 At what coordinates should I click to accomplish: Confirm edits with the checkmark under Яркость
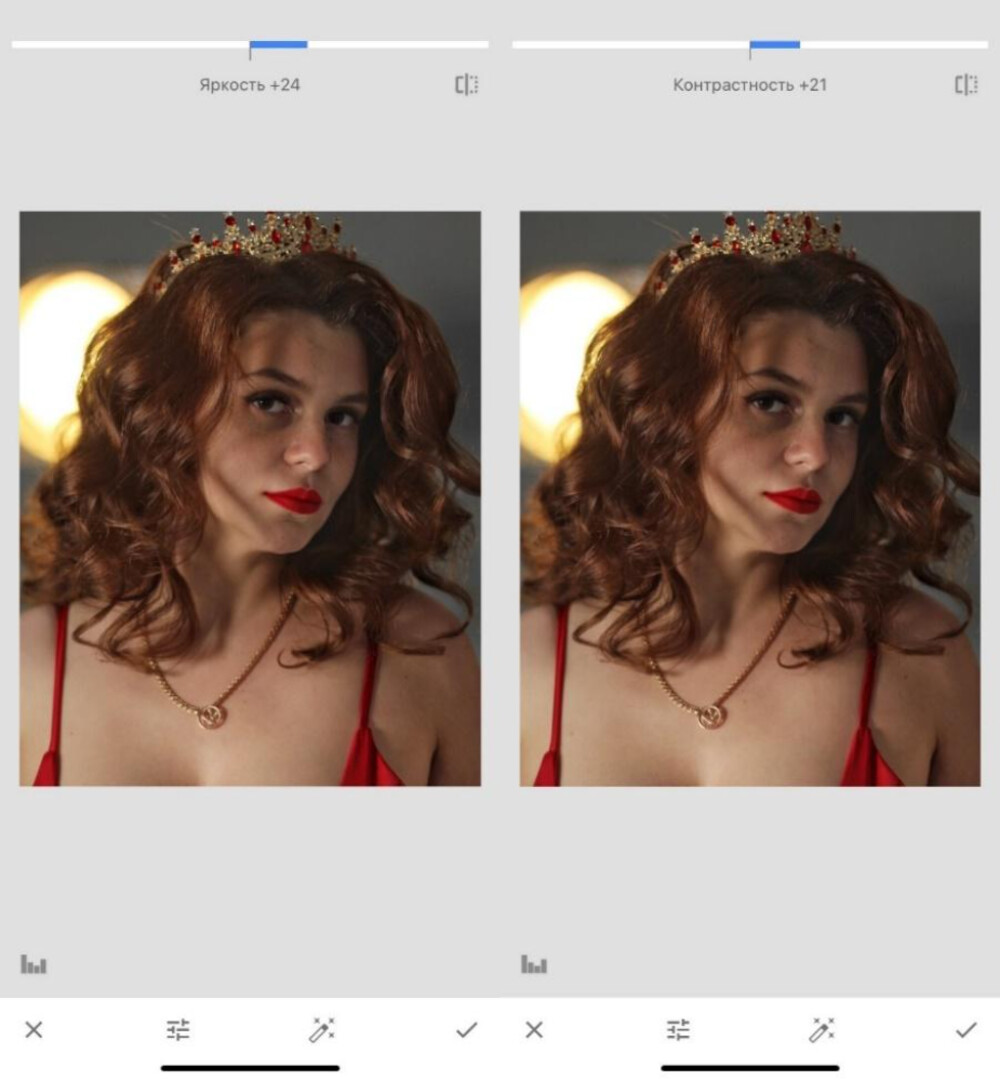[465, 1029]
